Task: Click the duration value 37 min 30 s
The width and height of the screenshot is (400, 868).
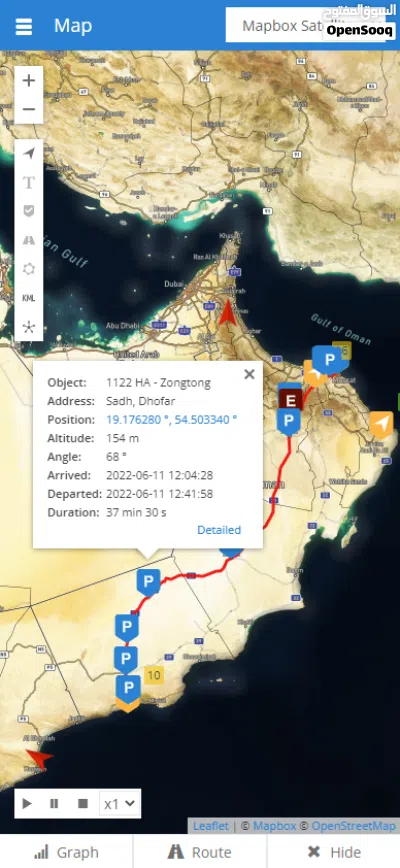Action: [x=136, y=512]
